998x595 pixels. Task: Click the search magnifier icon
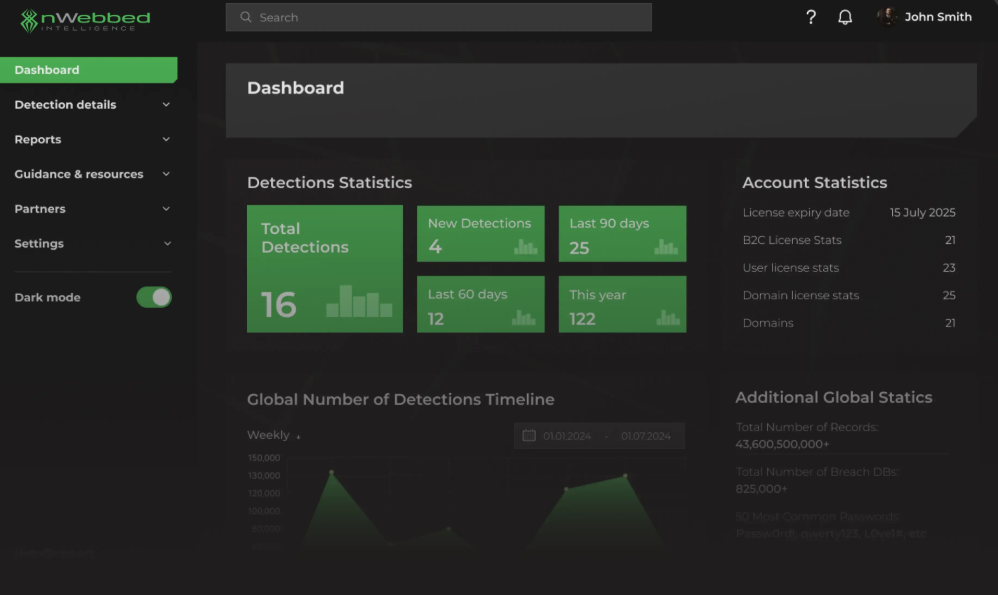click(x=246, y=17)
